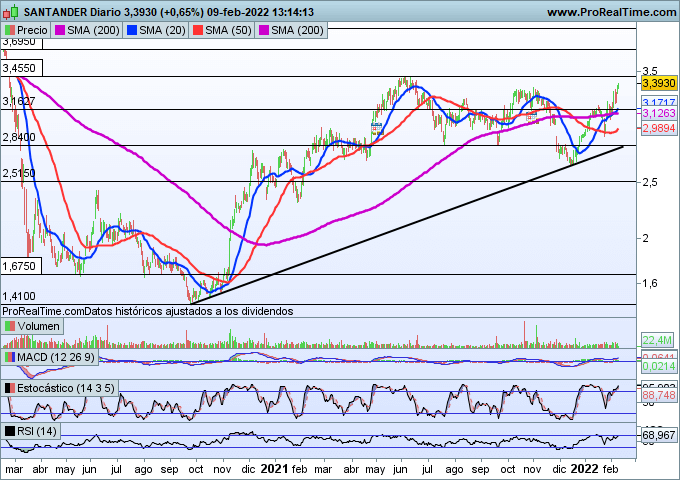Click the 88,748 stochastic value tag
The image size is (680, 480).
(x=659, y=395)
